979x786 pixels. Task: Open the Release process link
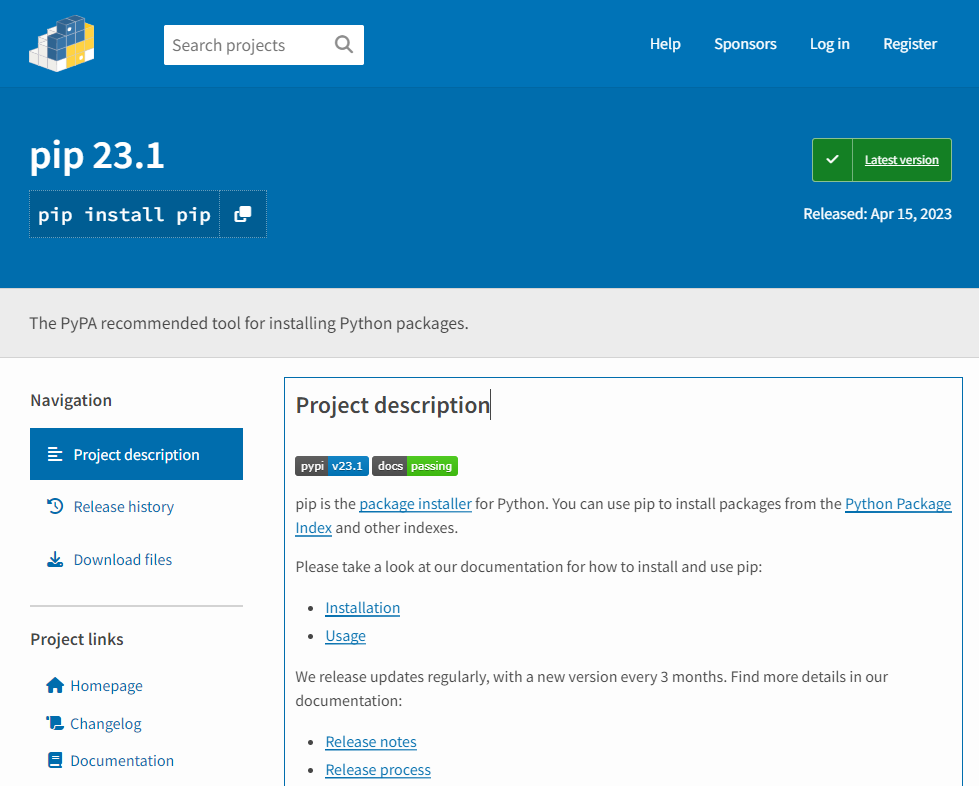coord(378,770)
